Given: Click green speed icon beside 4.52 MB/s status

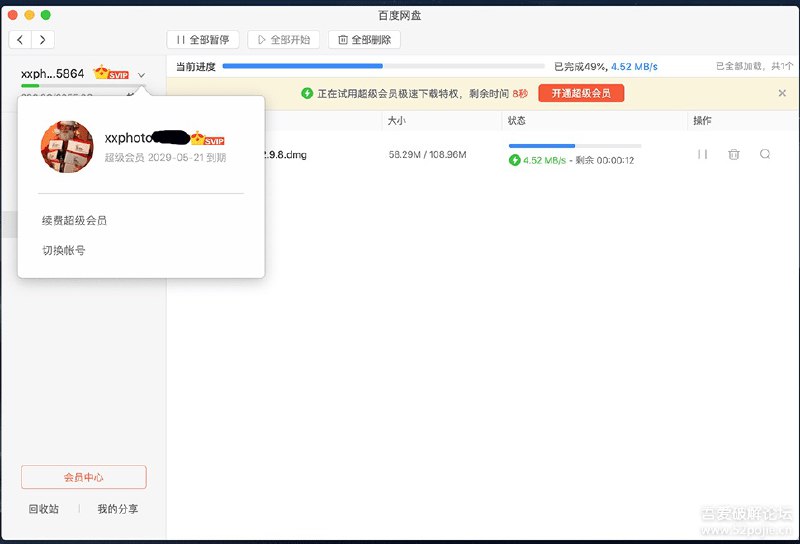Looking at the screenshot, I should coord(514,160).
